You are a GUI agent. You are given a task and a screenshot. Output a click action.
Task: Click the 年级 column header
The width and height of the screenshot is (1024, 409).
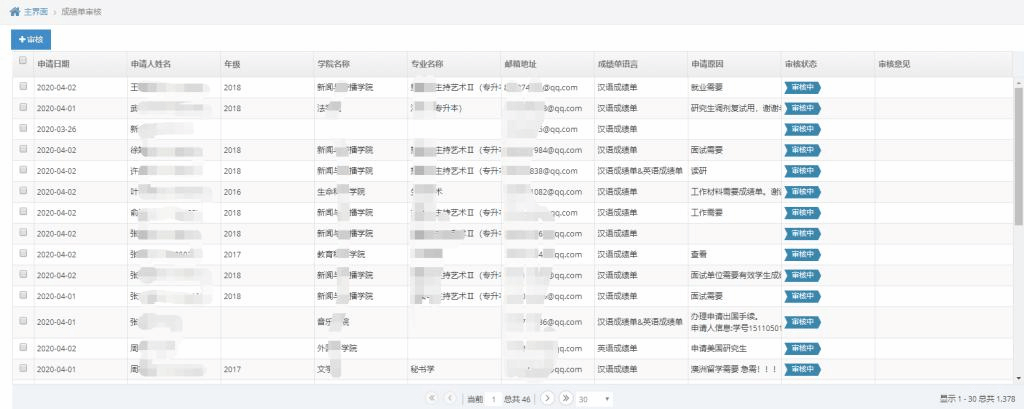click(x=232, y=64)
